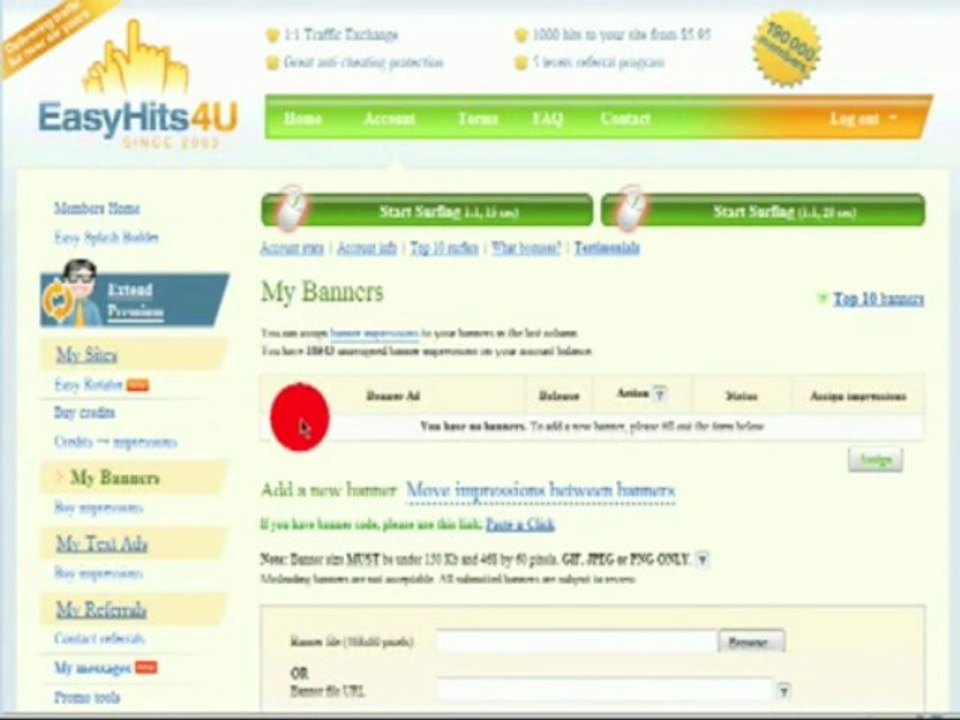Click the Assign button
The width and height of the screenshot is (960, 720).
875,460
